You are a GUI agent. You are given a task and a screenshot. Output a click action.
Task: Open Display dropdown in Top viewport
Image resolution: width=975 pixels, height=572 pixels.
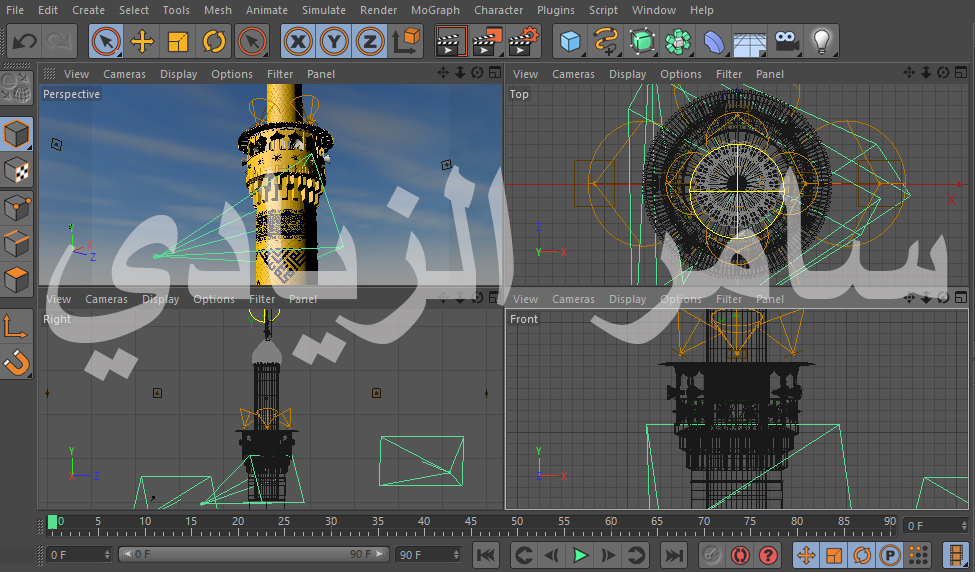tap(627, 74)
